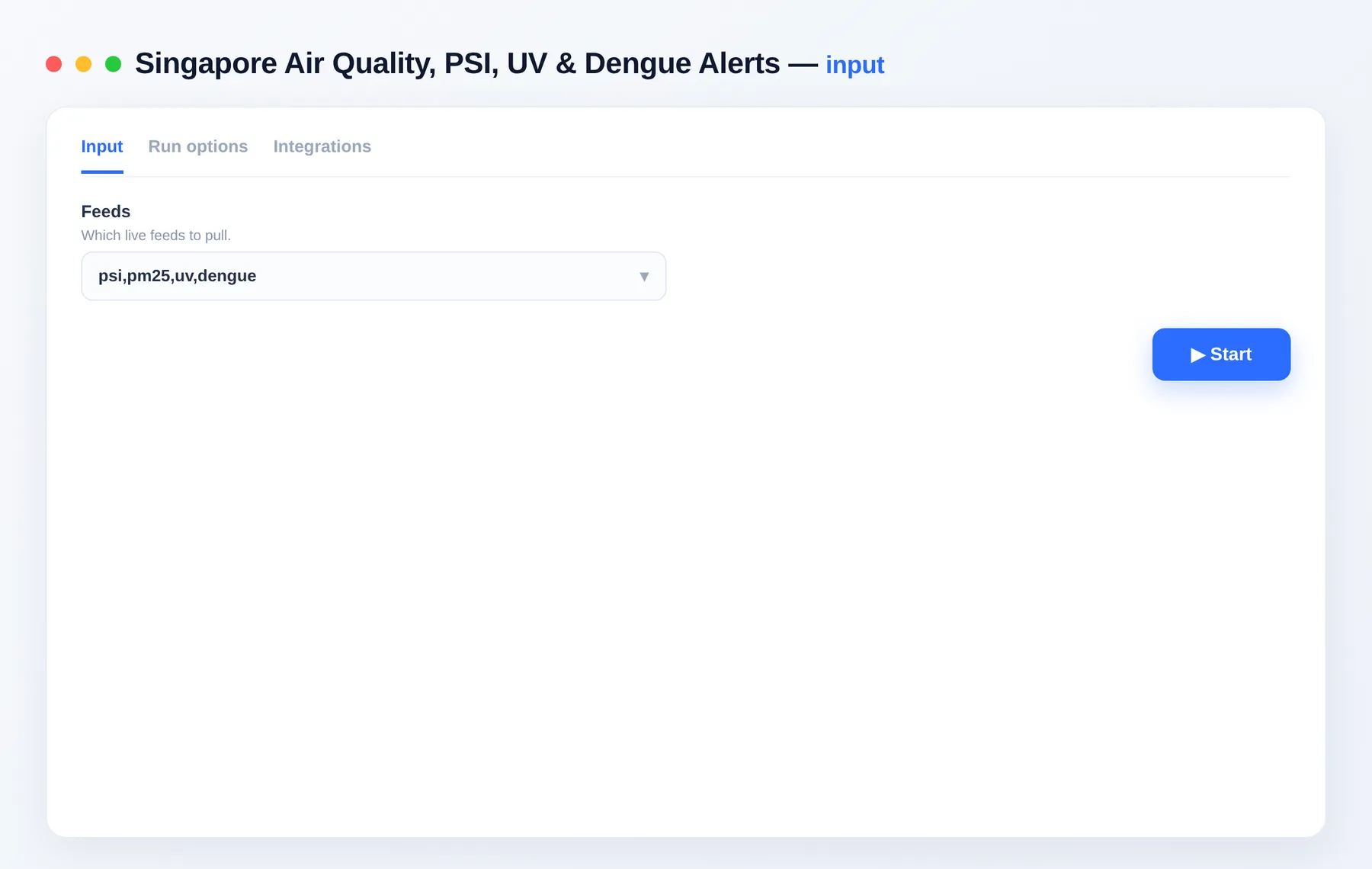Click the Feeds field label

click(106, 211)
